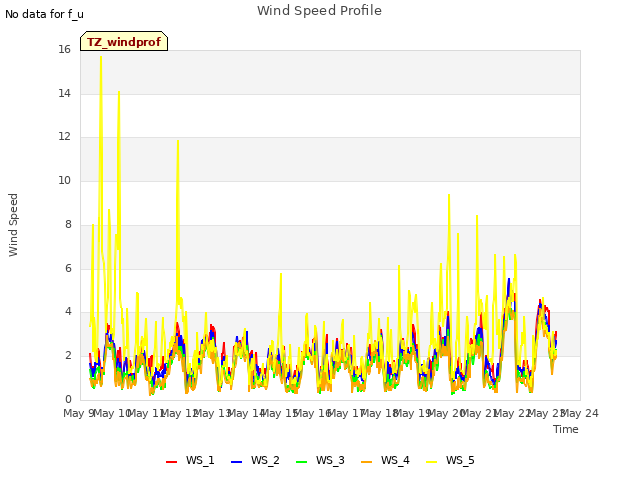
Task: Click the 10 y-axis tick label
Action: 64,180
